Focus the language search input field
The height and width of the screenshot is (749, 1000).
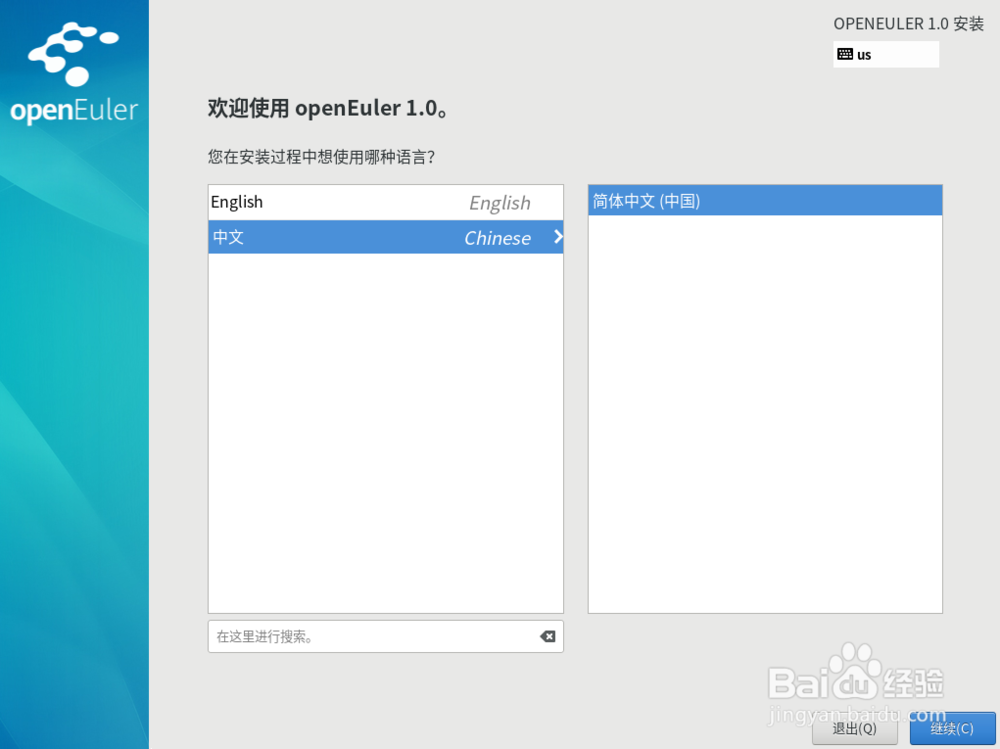pyautogui.click(x=385, y=636)
